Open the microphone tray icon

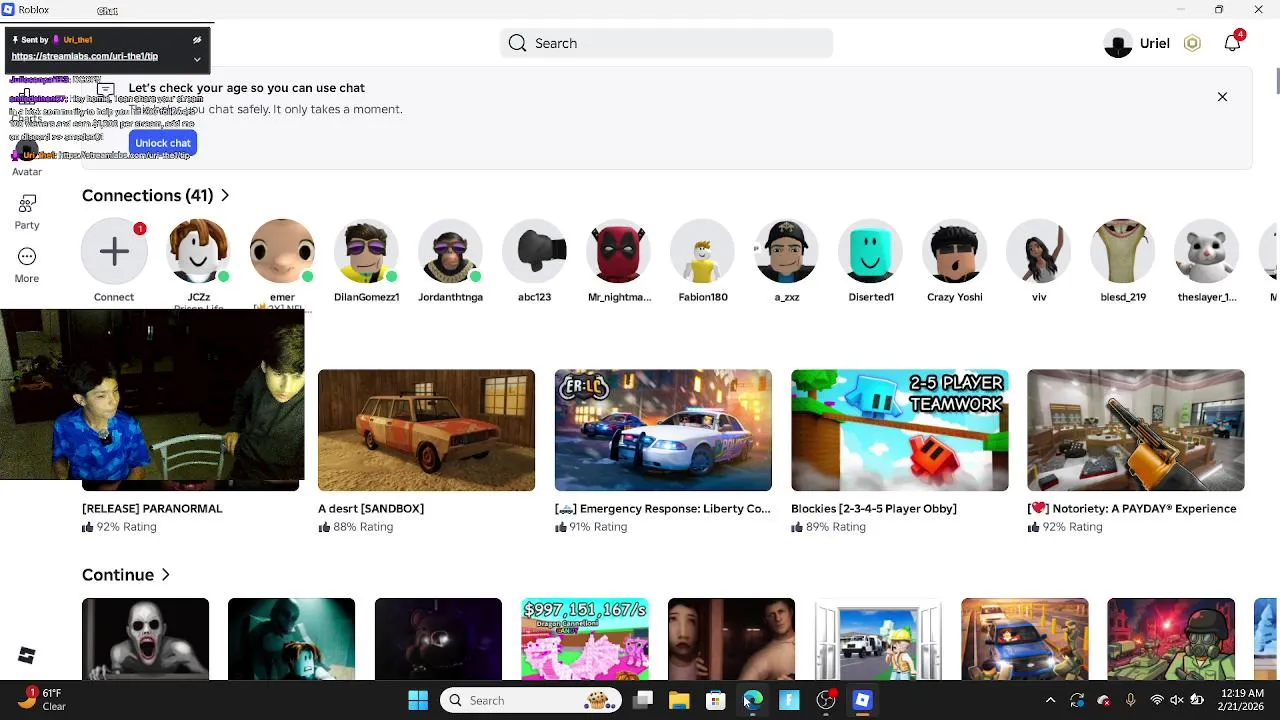point(1130,700)
